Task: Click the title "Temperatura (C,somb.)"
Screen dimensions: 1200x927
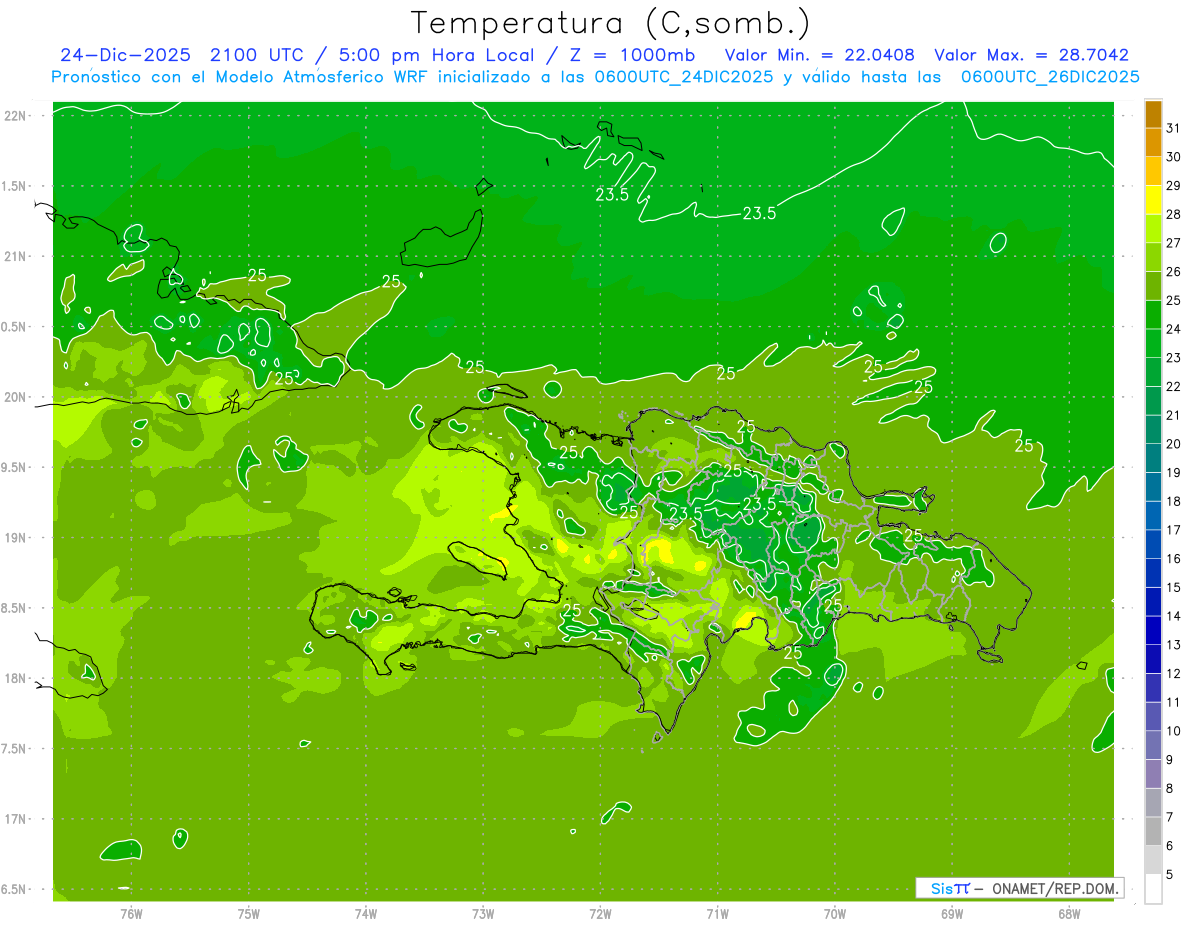Action: point(611,24)
